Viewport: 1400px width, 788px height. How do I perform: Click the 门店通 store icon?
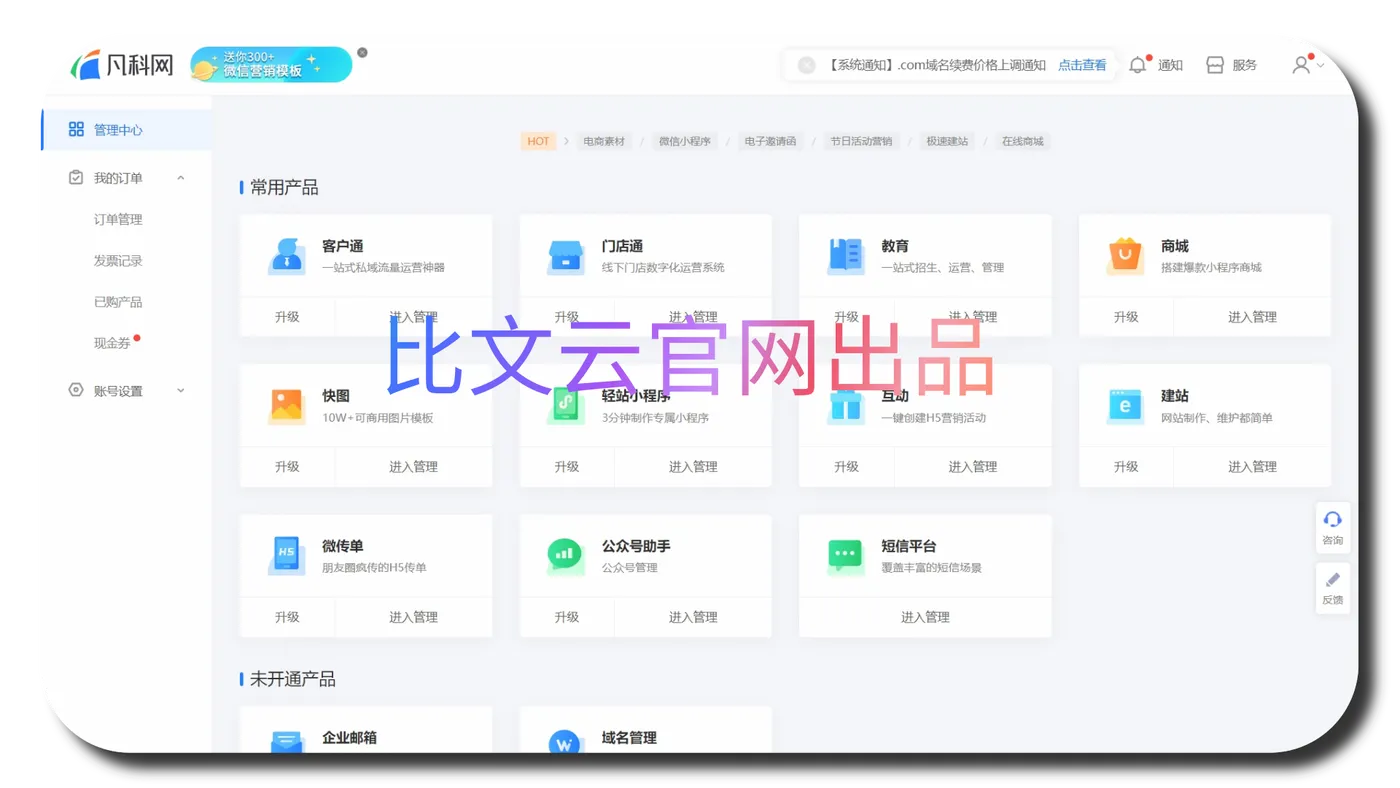566,256
